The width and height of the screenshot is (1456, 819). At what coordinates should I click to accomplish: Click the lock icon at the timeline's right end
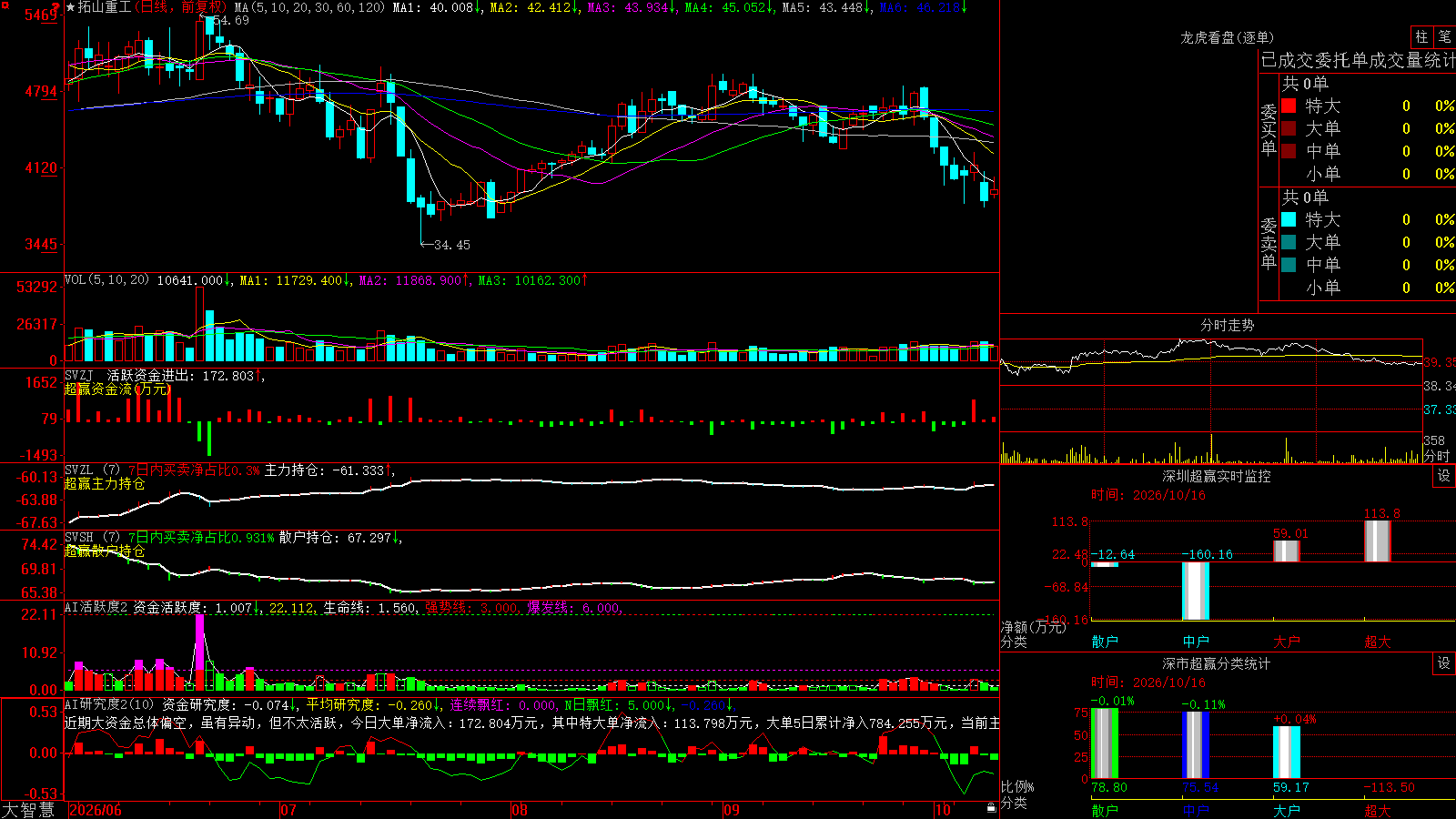point(992,808)
